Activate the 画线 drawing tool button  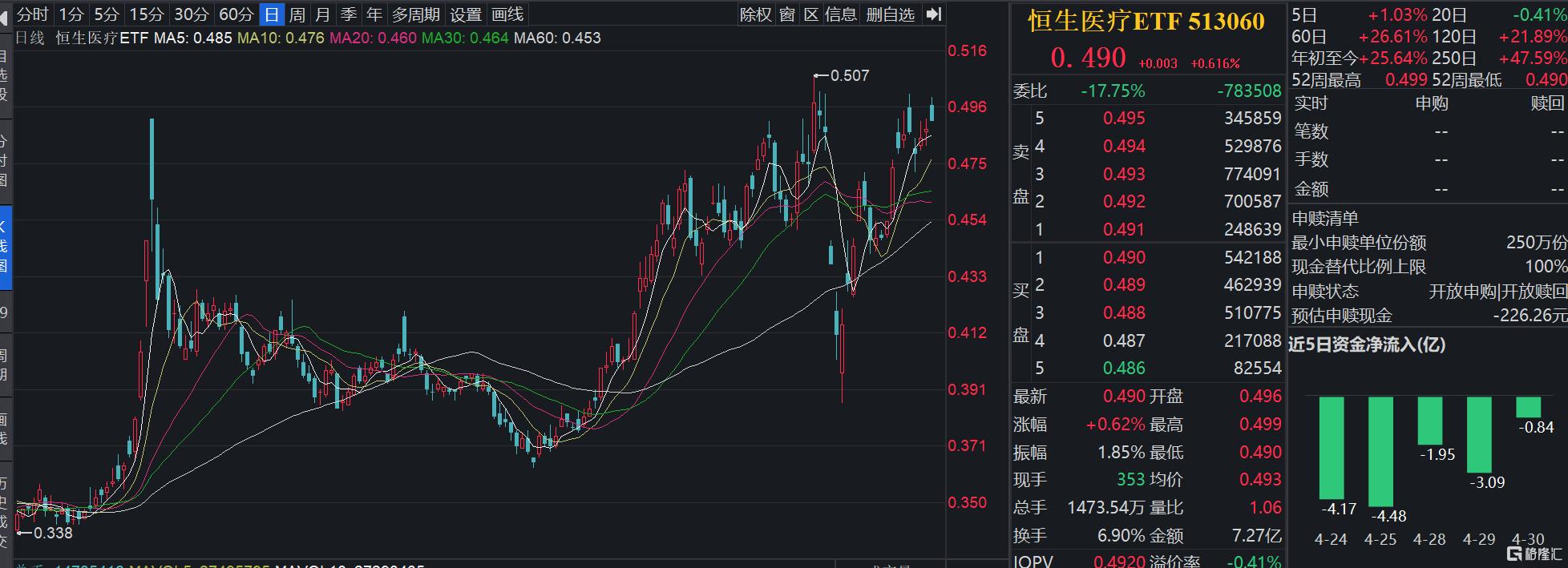(507, 14)
